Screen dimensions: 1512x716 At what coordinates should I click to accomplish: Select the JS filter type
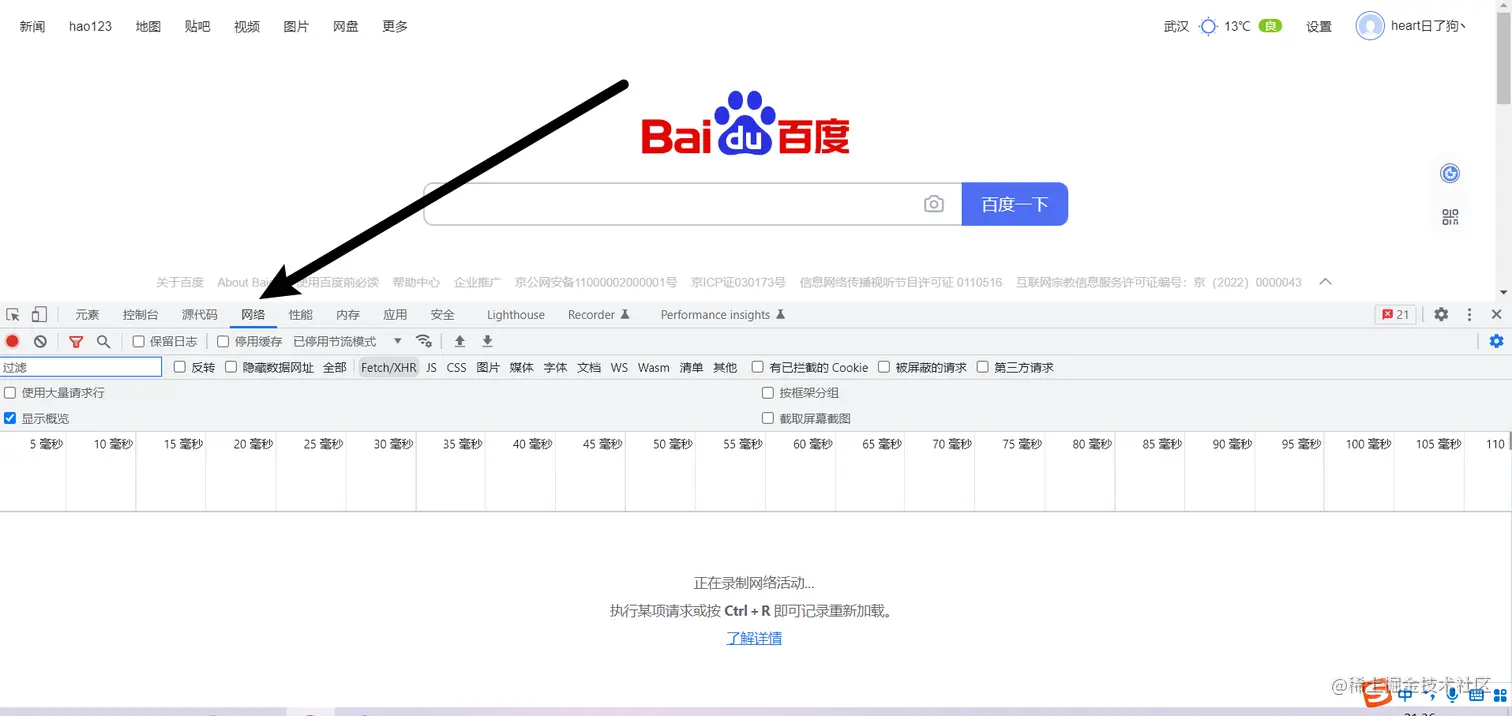pos(431,367)
